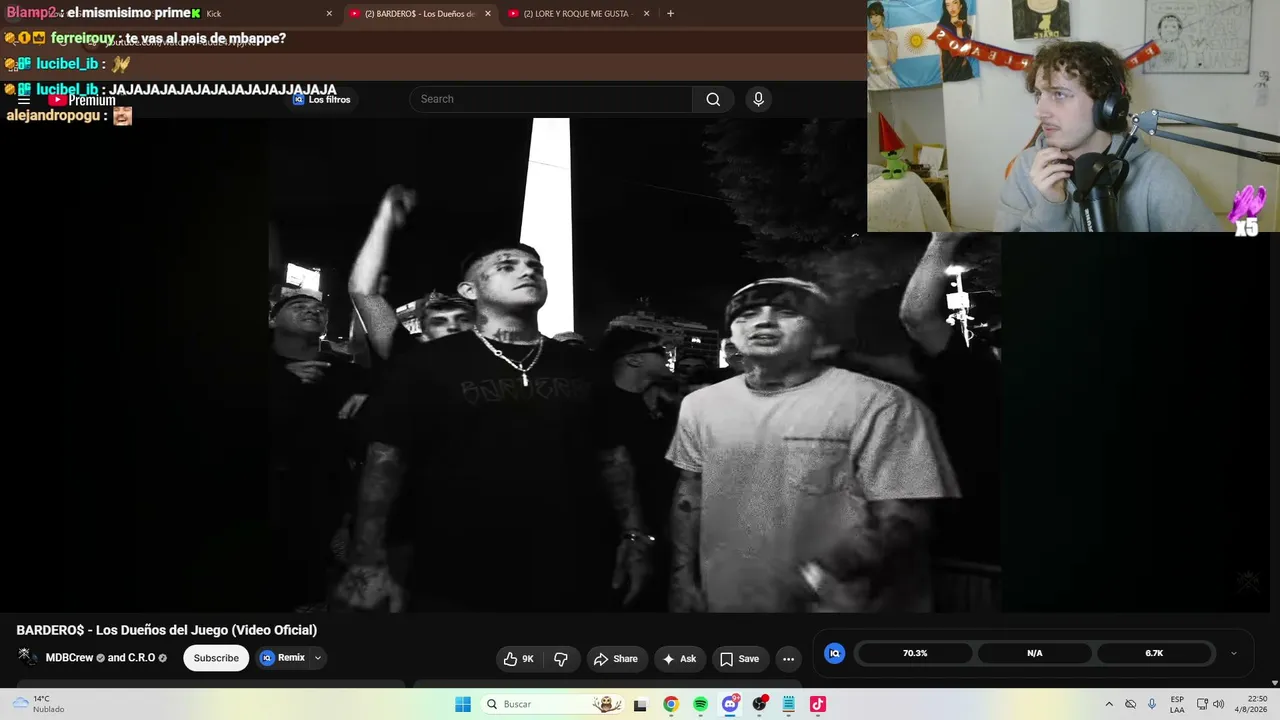Switch to LORE Y ROQUE ME GUSTA tab

point(579,14)
